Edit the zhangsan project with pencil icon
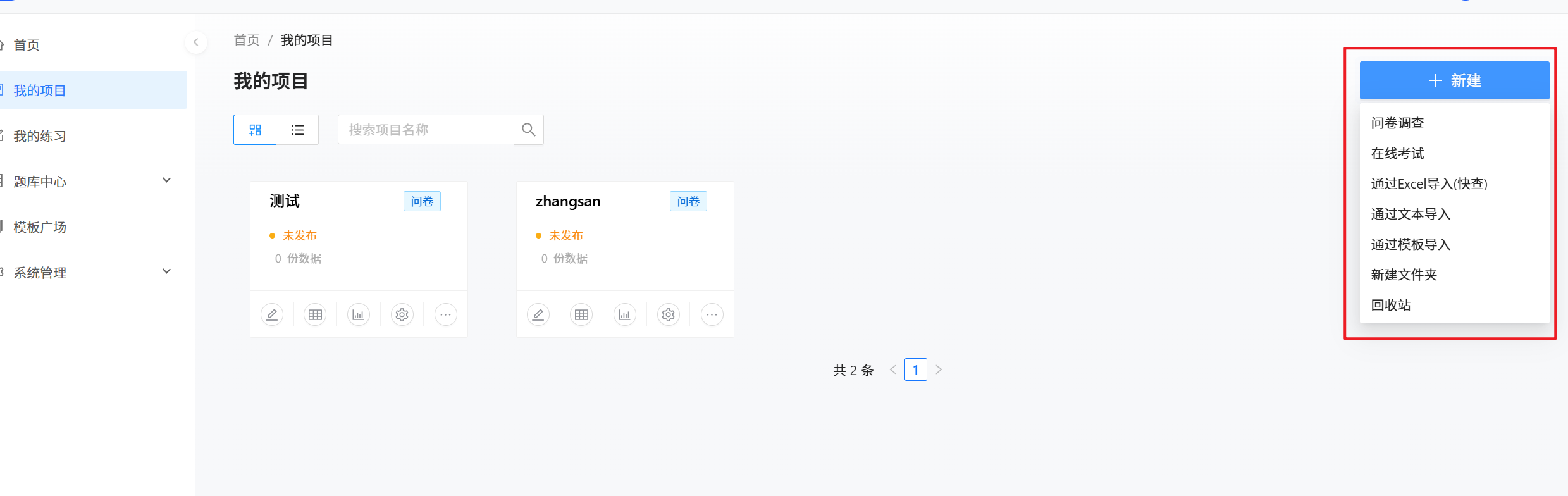 pyautogui.click(x=538, y=314)
